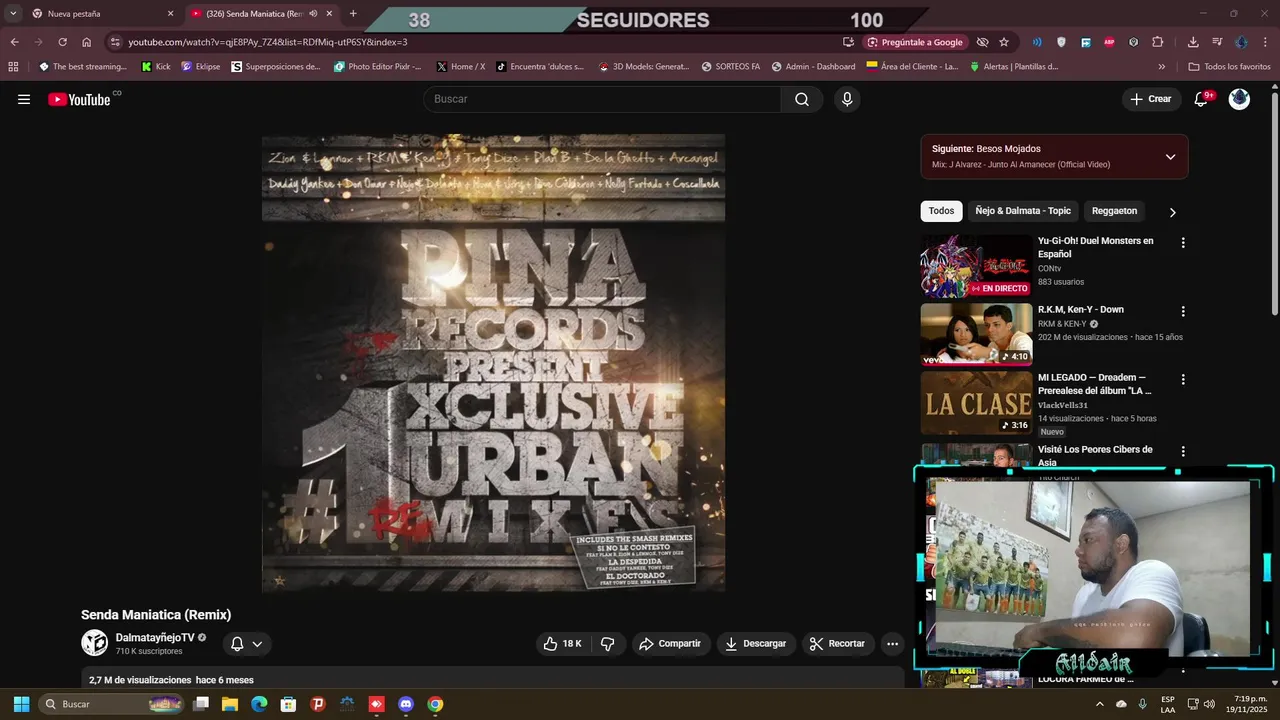
Task: Open the Windows Start menu
Action: (21, 704)
